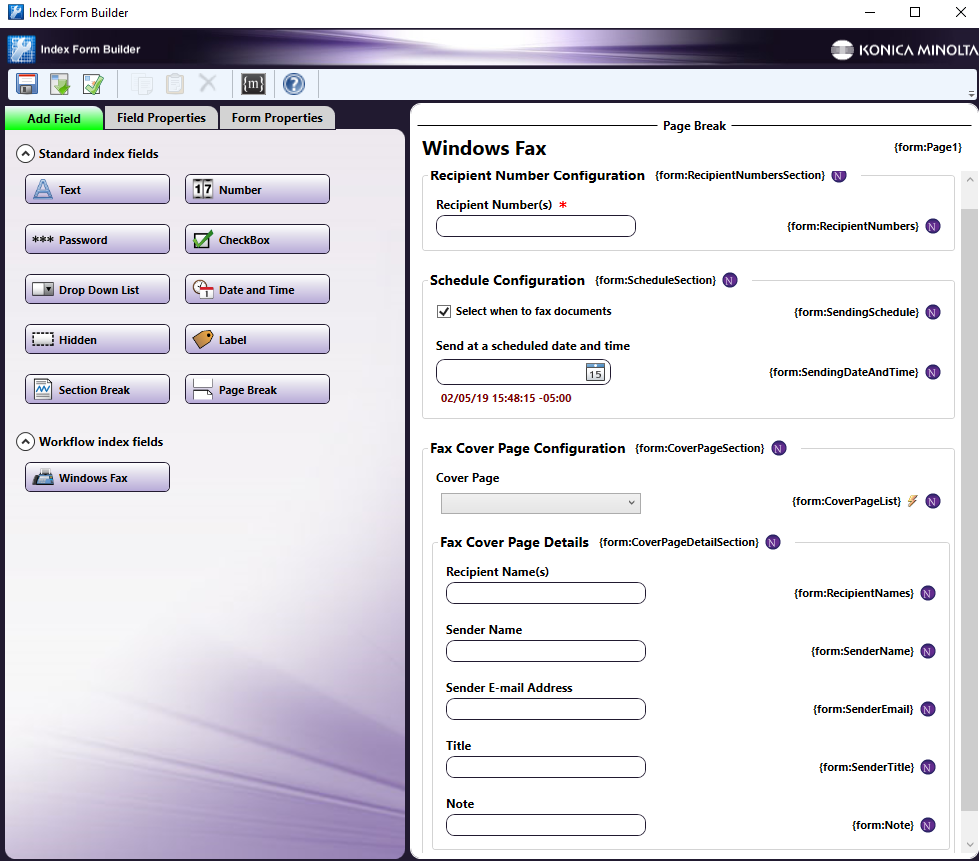
Task: Add a Drop Down List field
Action: 97,289
